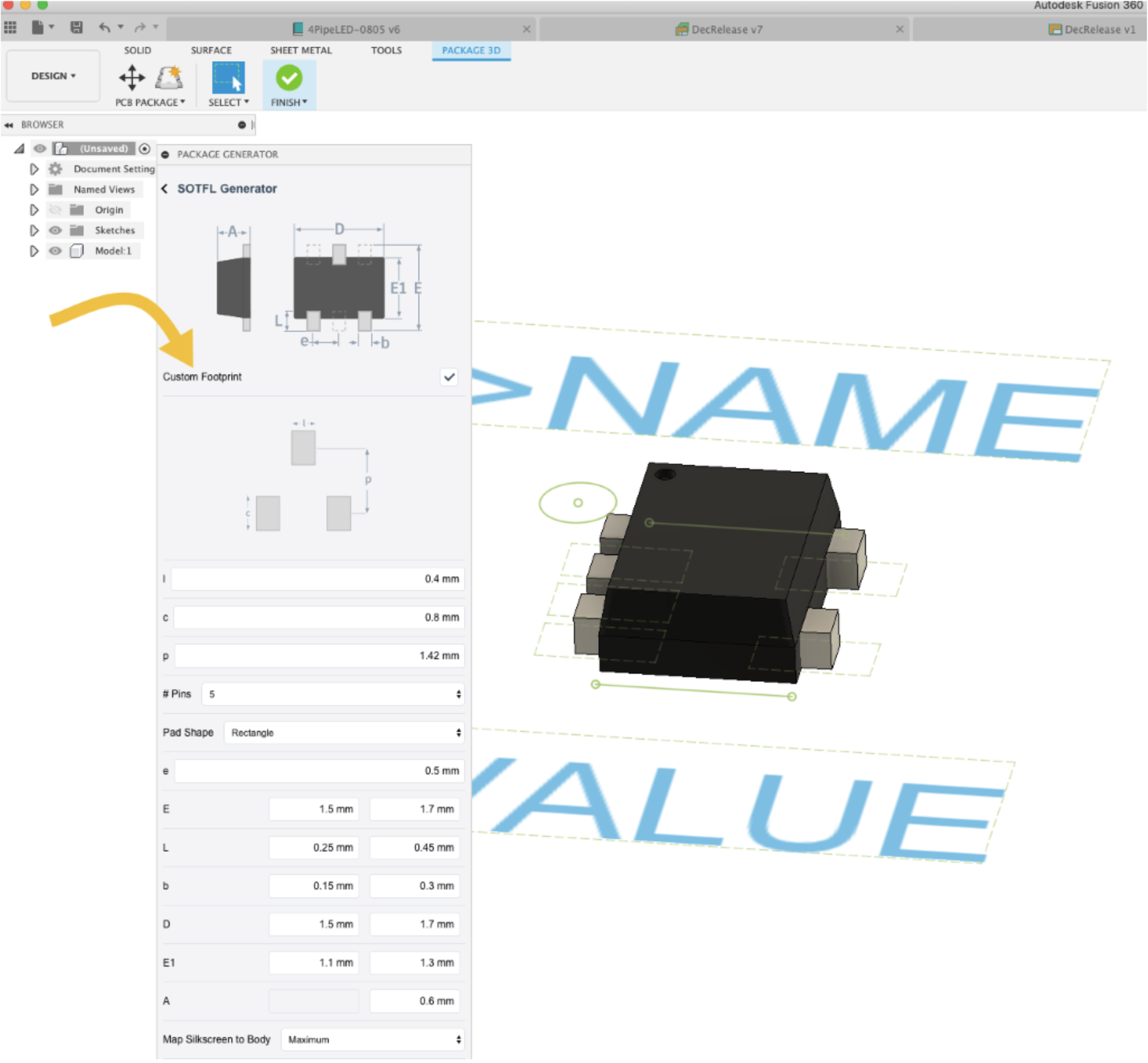Image resolution: width=1148 pixels, height=1063 pixels.
Task: Go back from SOTFL Generator
Action: (x=165, y=189)
